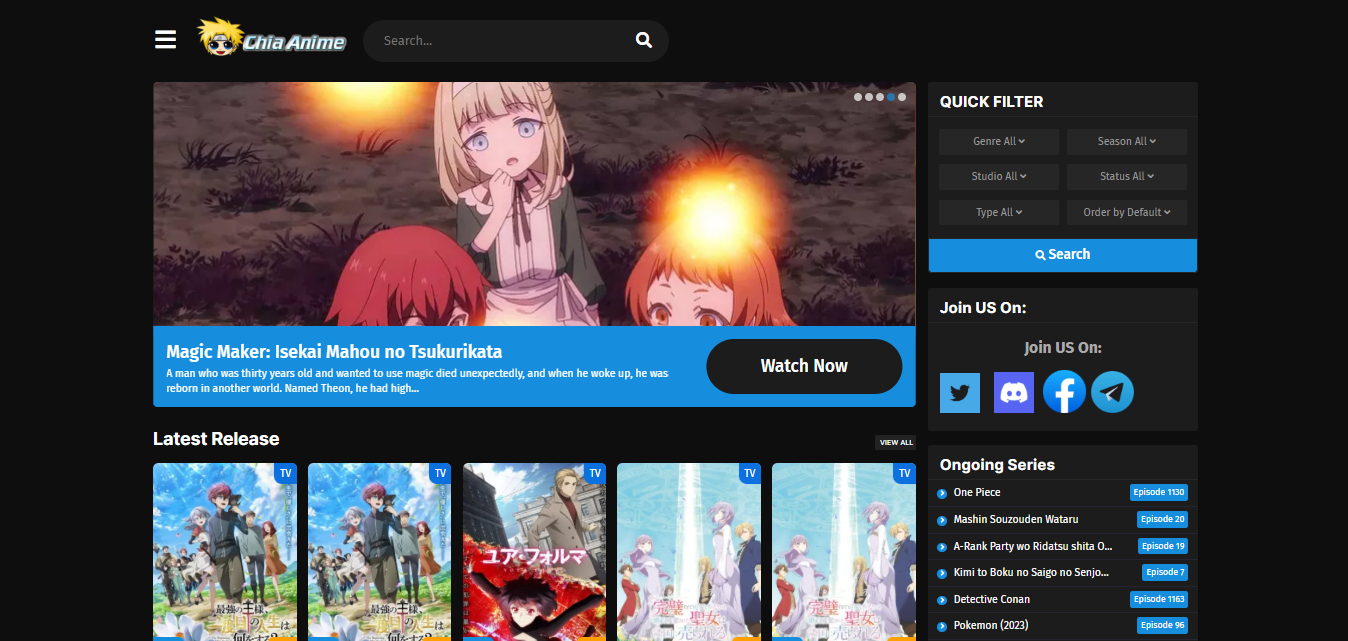
Task: Open the Detective Conan series link
Action: click(x=992, y=600)
